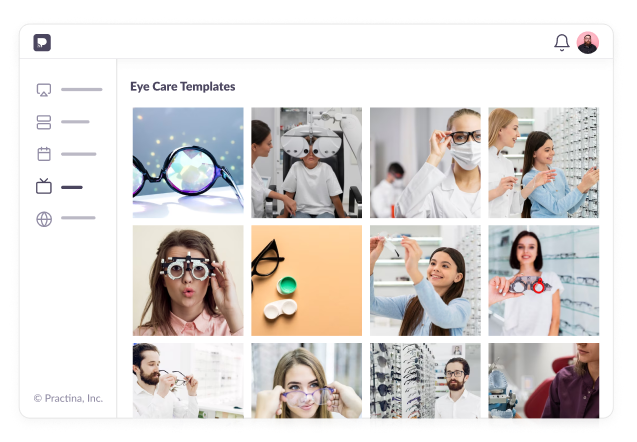Click the Practina, Inc. copyright text
Screen dimensions: 637x442
pyautogui.click(x=68, y=398)
